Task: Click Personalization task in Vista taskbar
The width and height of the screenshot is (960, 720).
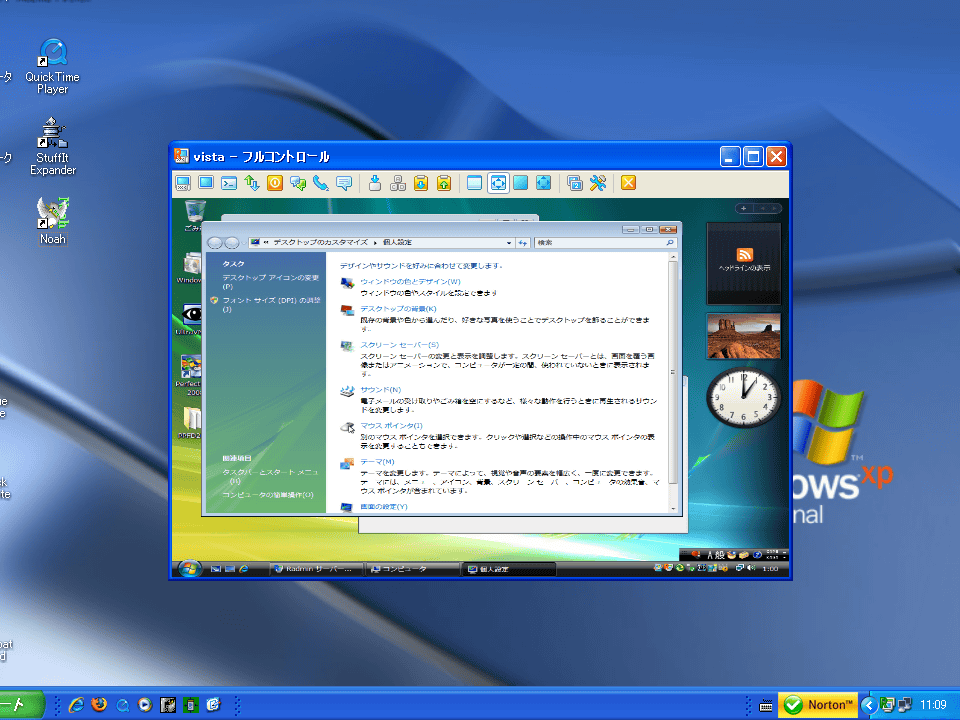Action: 509,569
